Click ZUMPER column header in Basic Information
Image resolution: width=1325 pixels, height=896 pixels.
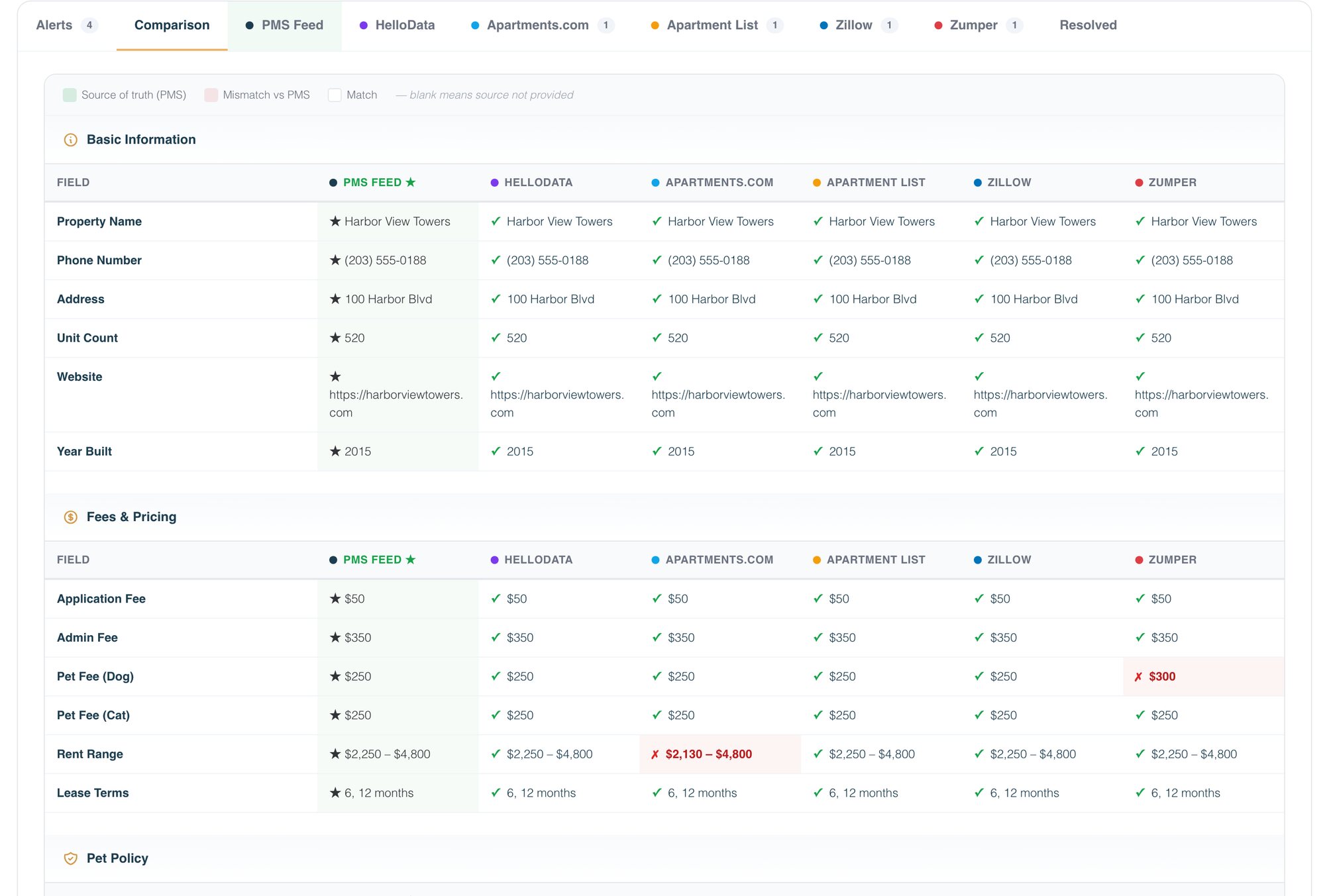click(1172, 182)
